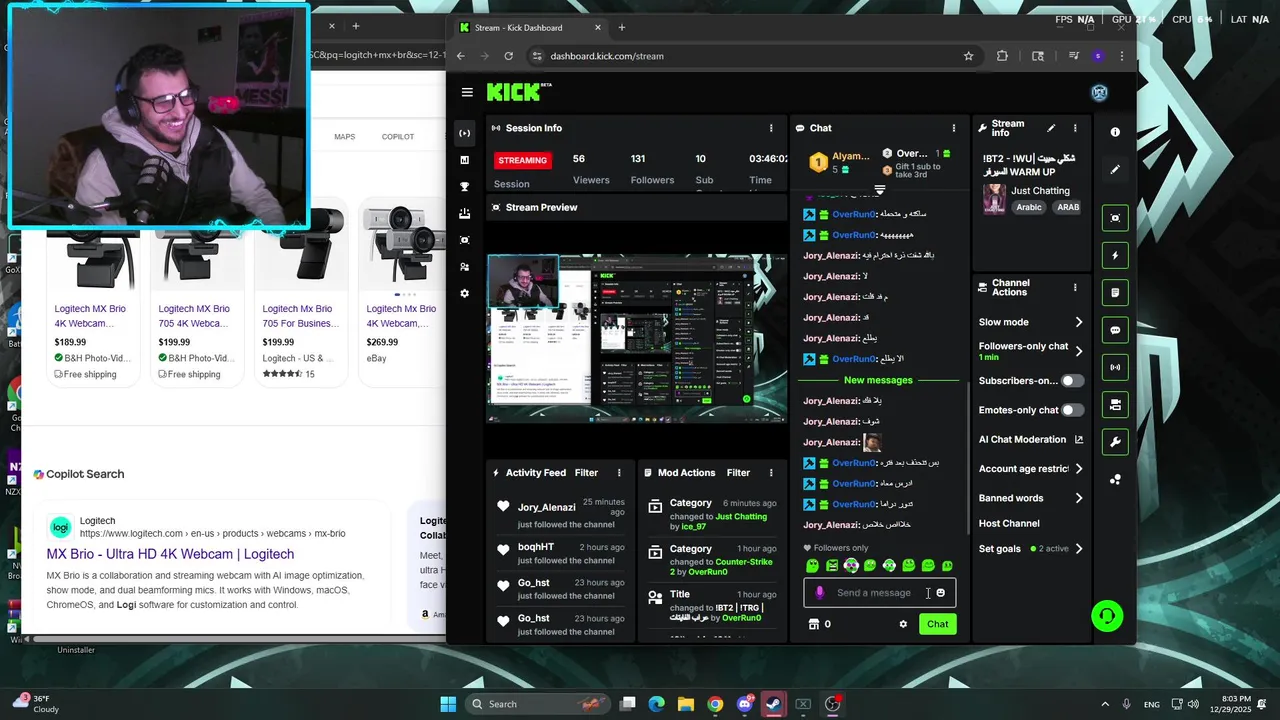Screen dimensions: 1280x720
Task: Select MAPS tab in Bing window
Action: (345, 137)
